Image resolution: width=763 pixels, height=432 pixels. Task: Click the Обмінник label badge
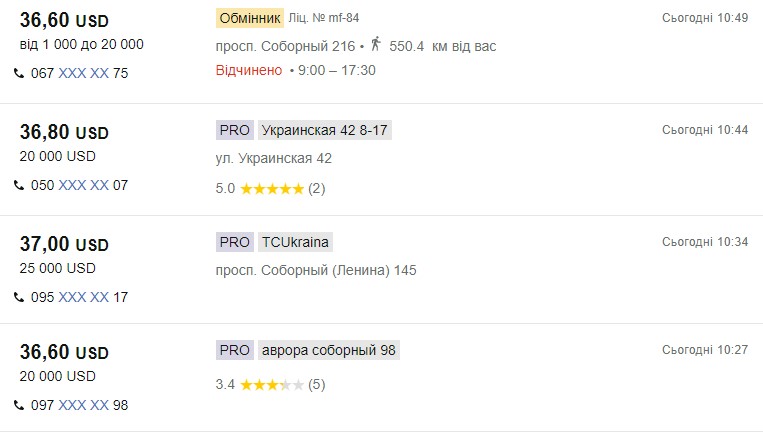coord(249,18)
